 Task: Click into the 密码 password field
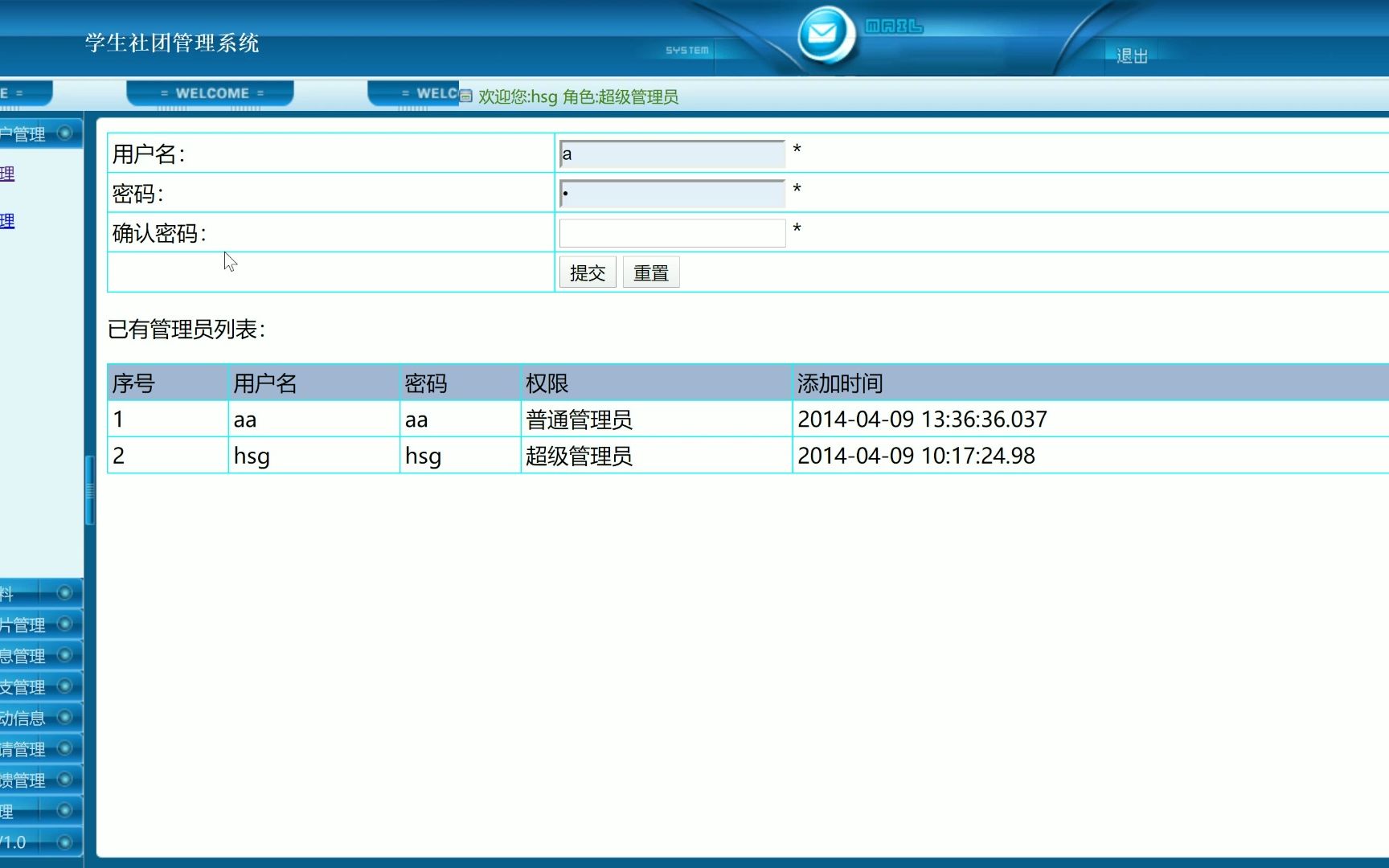(672, 193)
